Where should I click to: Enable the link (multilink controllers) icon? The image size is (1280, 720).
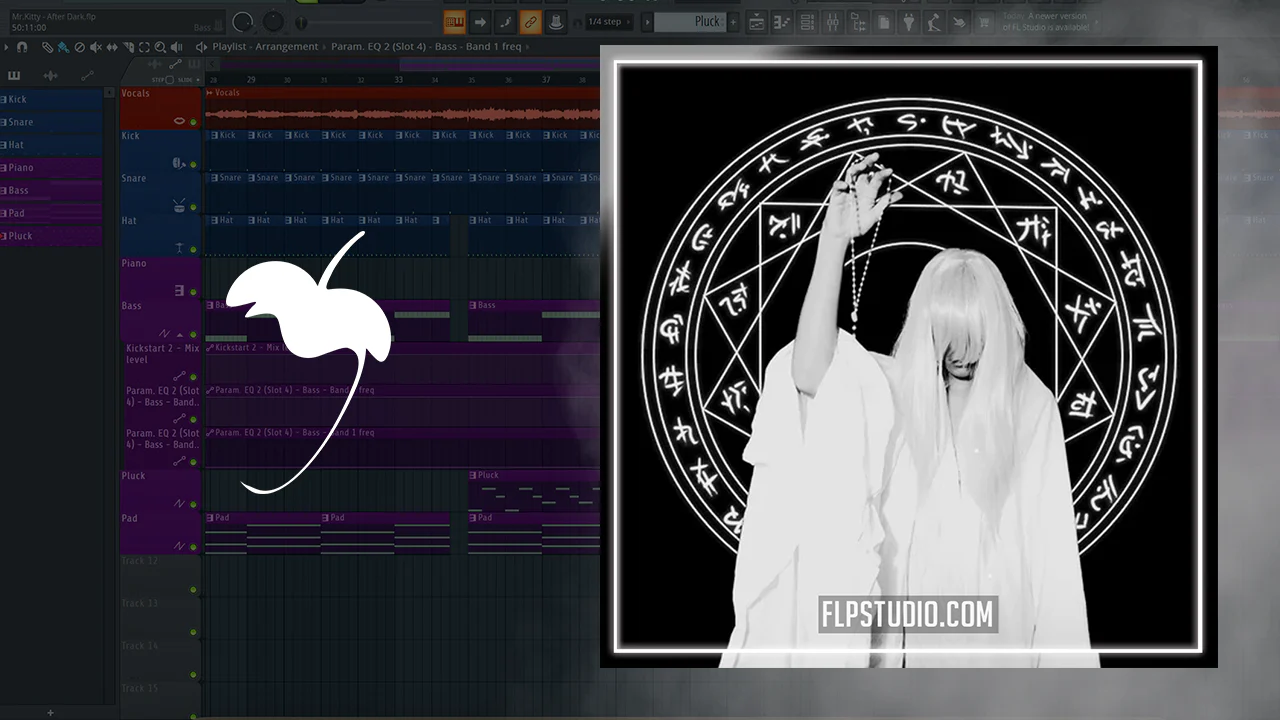(x=531, y=21)
